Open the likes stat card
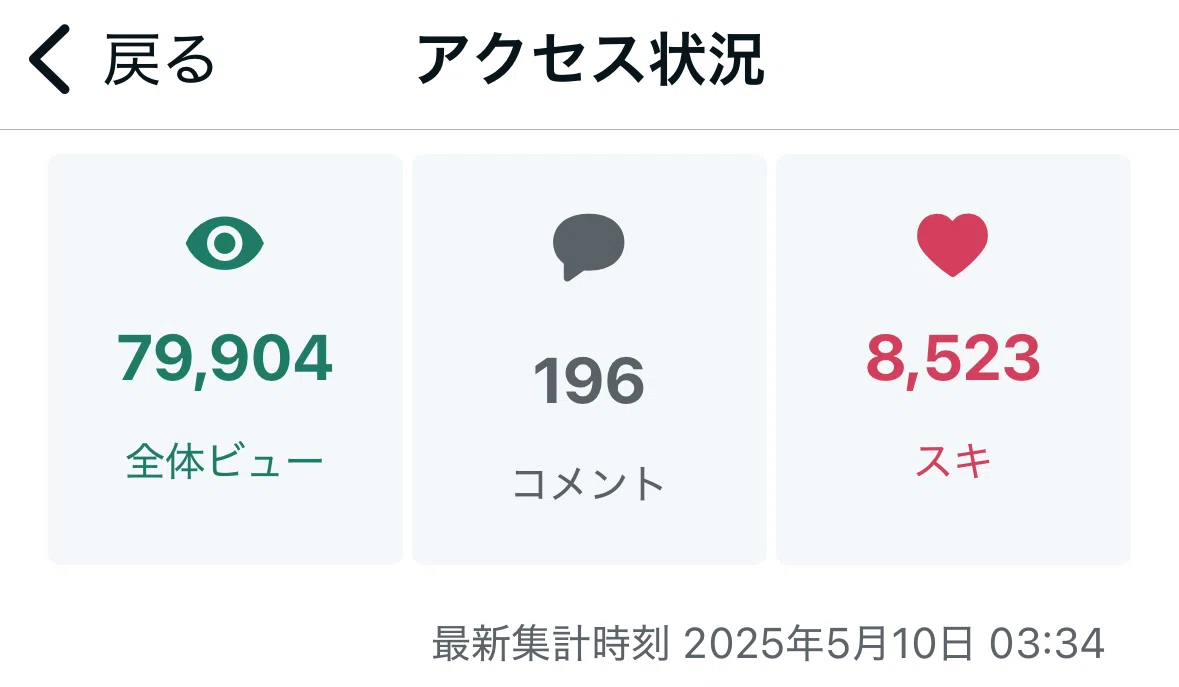The width and height of the screenshot is (1179, 687). pos(953,359)
